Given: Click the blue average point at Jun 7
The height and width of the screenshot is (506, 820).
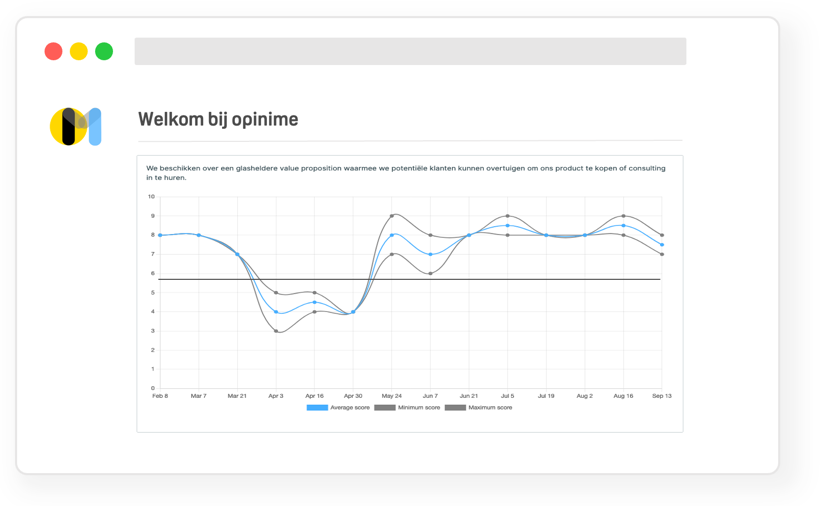Looking at the screenshot, I should [x=431, y=254].
